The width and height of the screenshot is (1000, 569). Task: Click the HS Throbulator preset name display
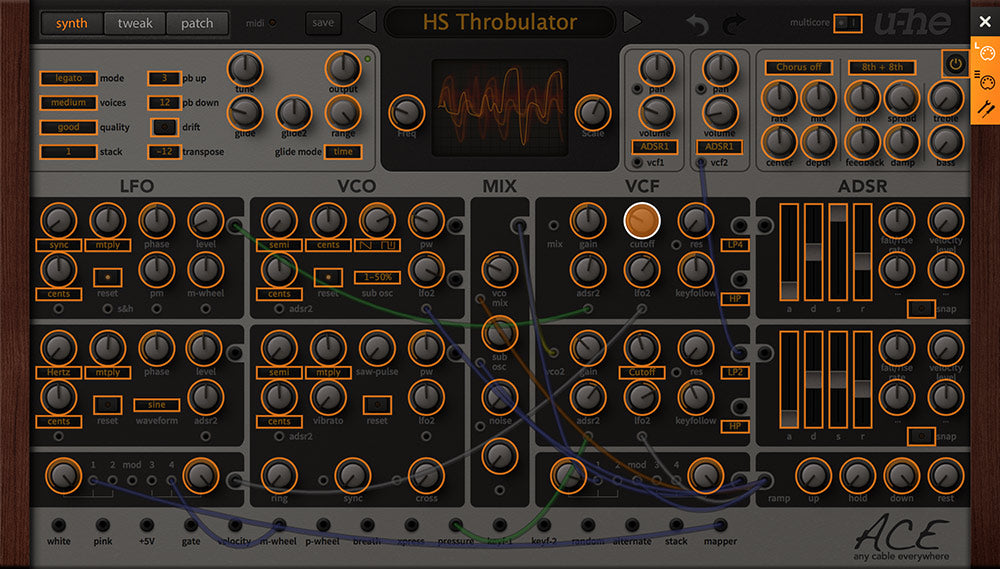click(x=499, y=22)
